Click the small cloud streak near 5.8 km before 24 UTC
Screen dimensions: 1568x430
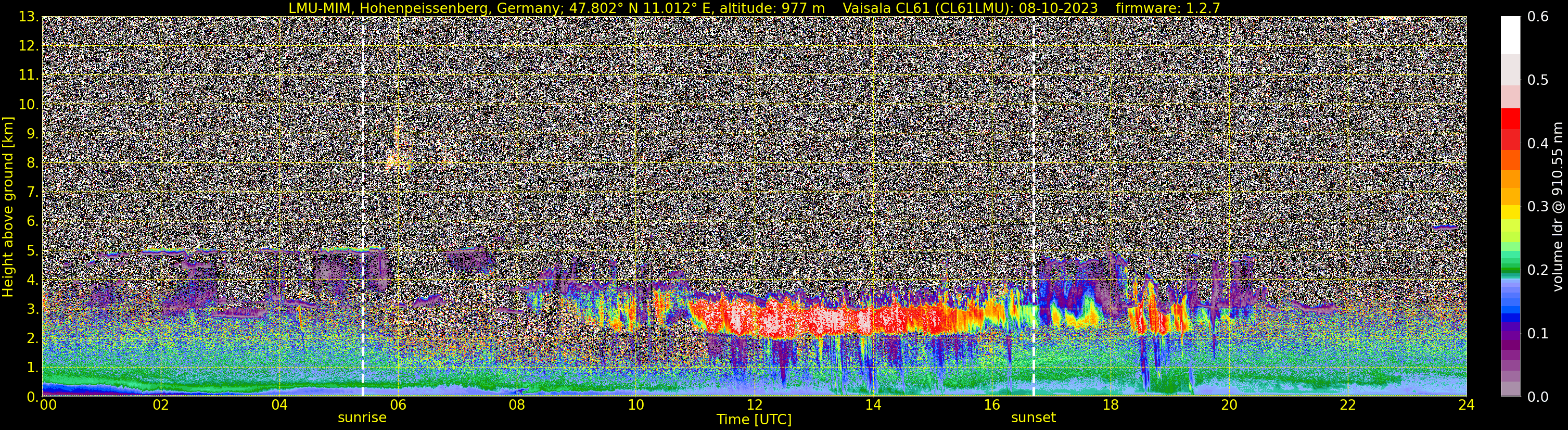pos(1445,227)
